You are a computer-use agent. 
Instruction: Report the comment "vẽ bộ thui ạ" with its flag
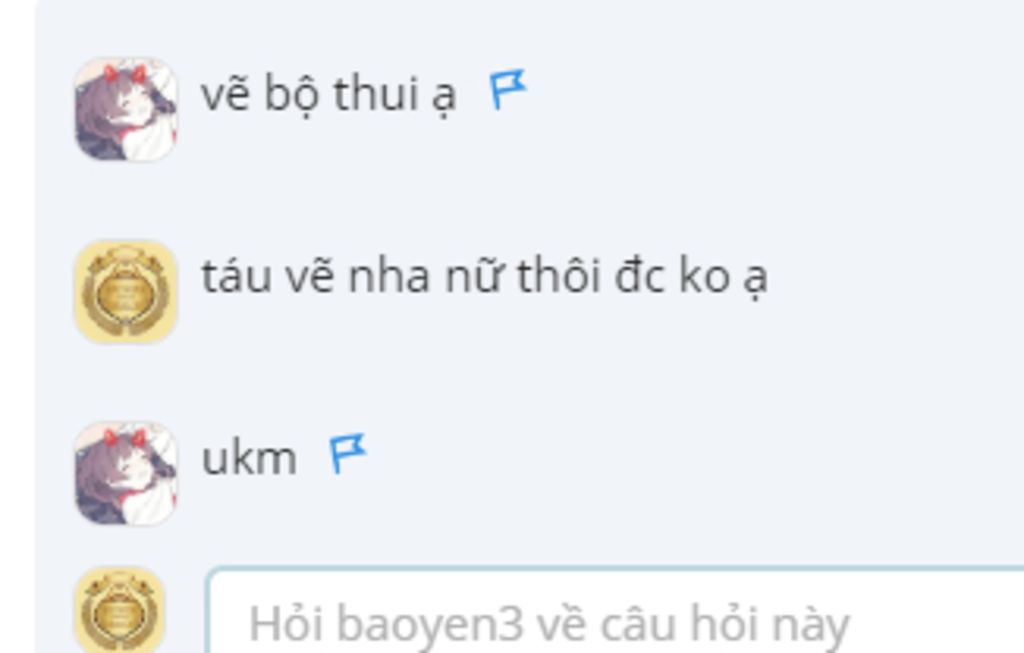pos(507,89)
